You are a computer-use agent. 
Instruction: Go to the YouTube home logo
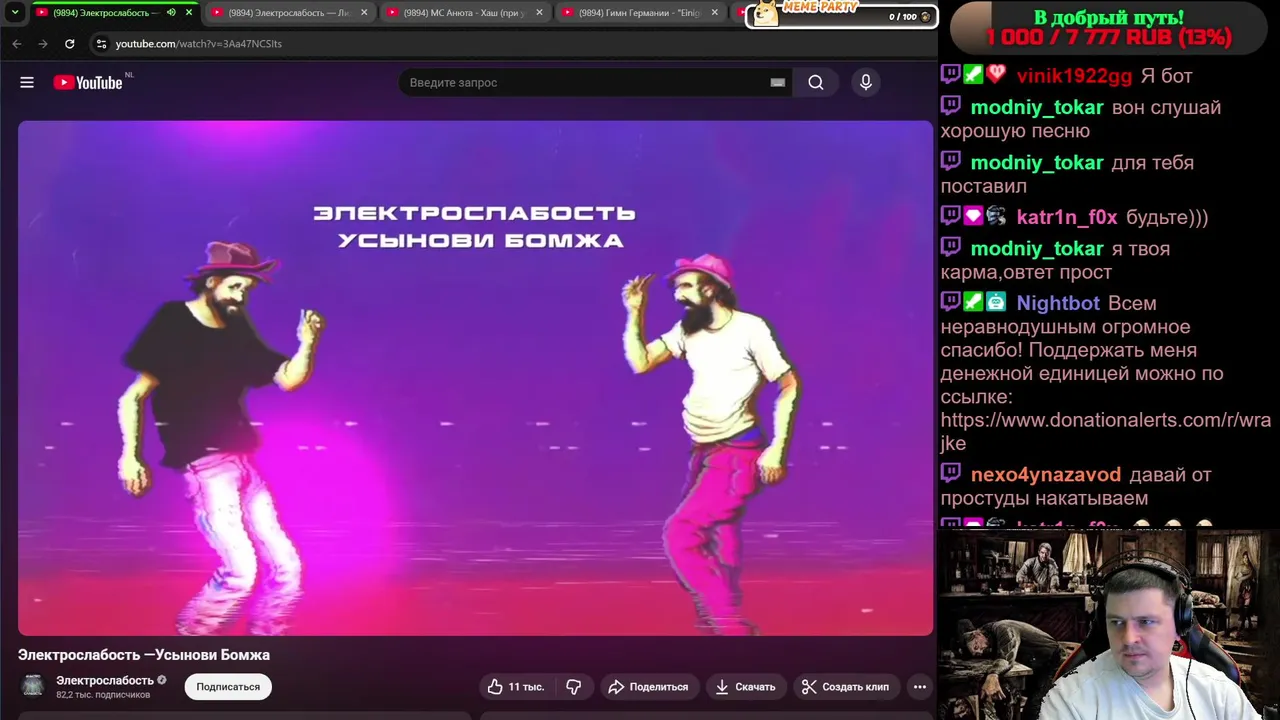point(88,83)
